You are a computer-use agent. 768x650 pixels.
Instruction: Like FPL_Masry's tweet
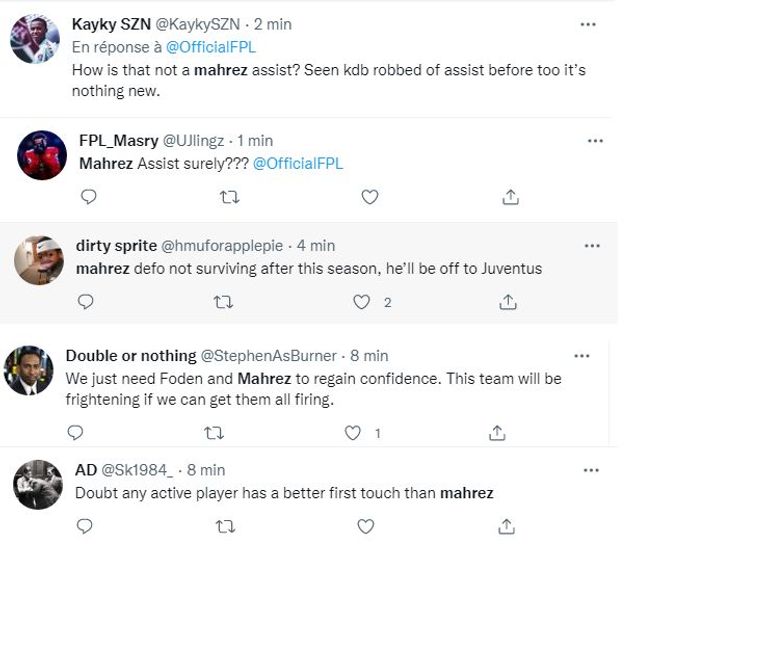coord(369,197)
